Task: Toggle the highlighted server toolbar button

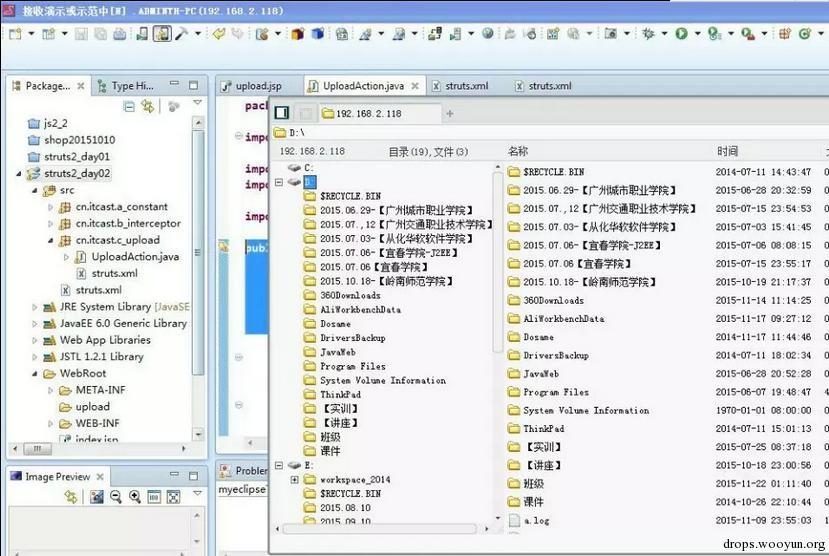Action: coord(162,34)
